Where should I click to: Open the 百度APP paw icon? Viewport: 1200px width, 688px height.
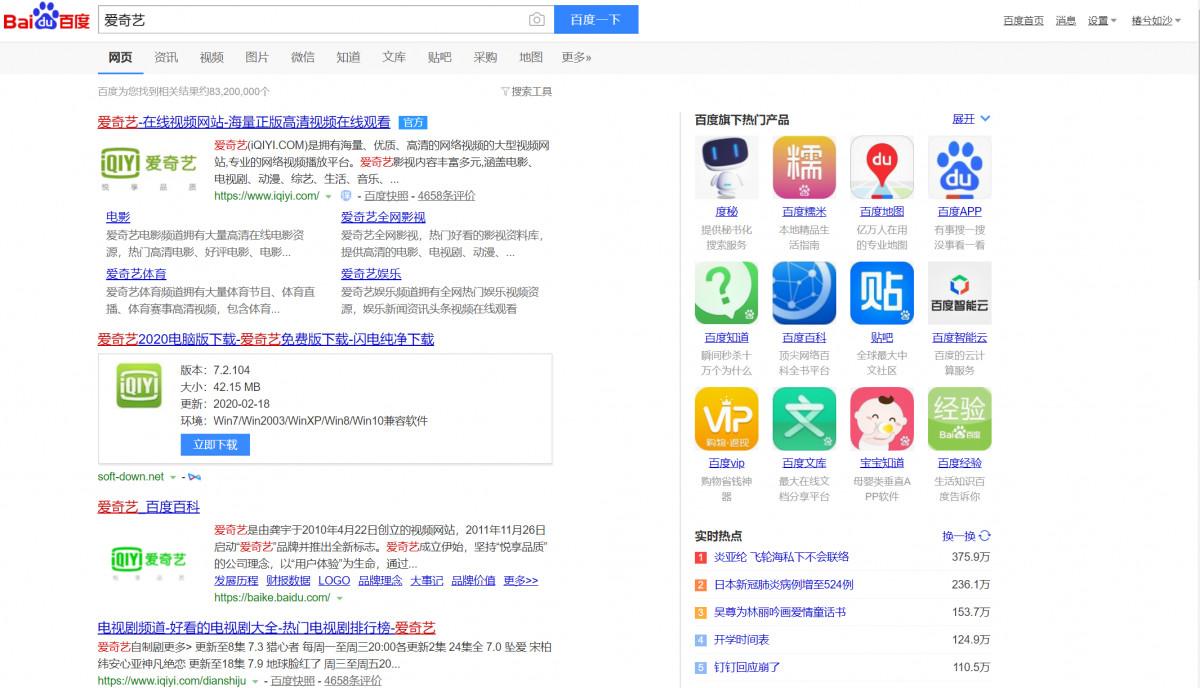960,167
